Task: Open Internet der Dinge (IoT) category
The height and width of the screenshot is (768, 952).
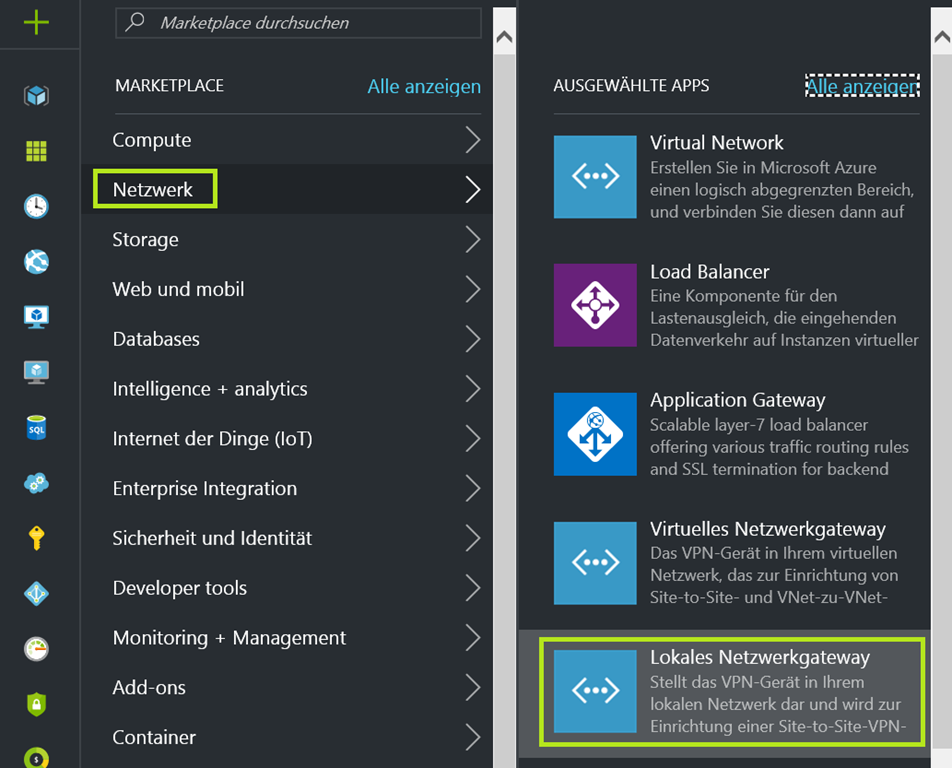Action: [212, 439]
